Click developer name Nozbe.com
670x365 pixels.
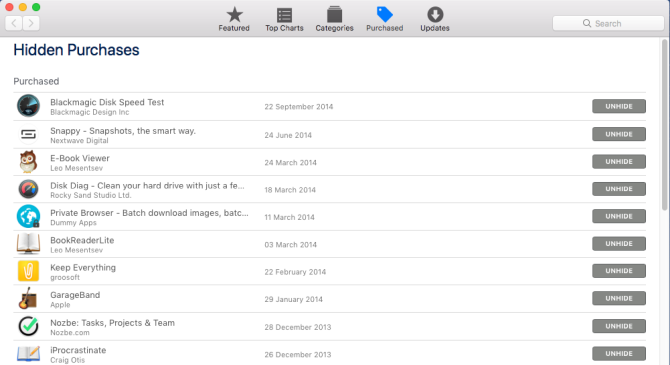(70, 333)
